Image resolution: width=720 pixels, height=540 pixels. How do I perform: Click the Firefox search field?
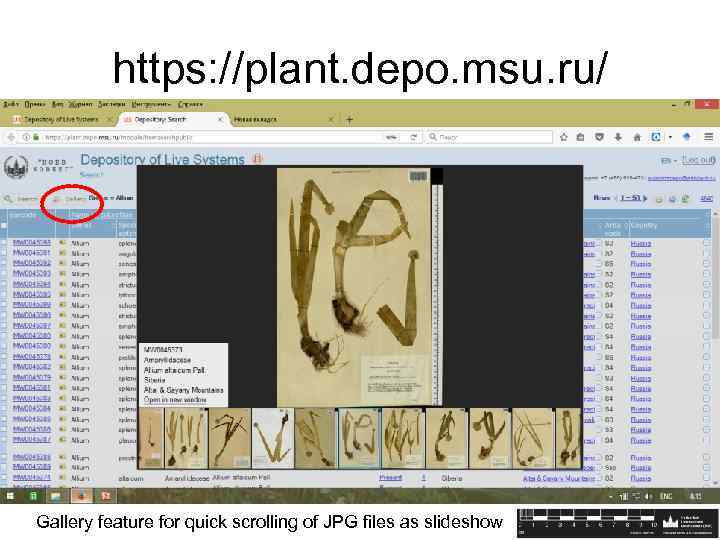(x=489, y=137)
